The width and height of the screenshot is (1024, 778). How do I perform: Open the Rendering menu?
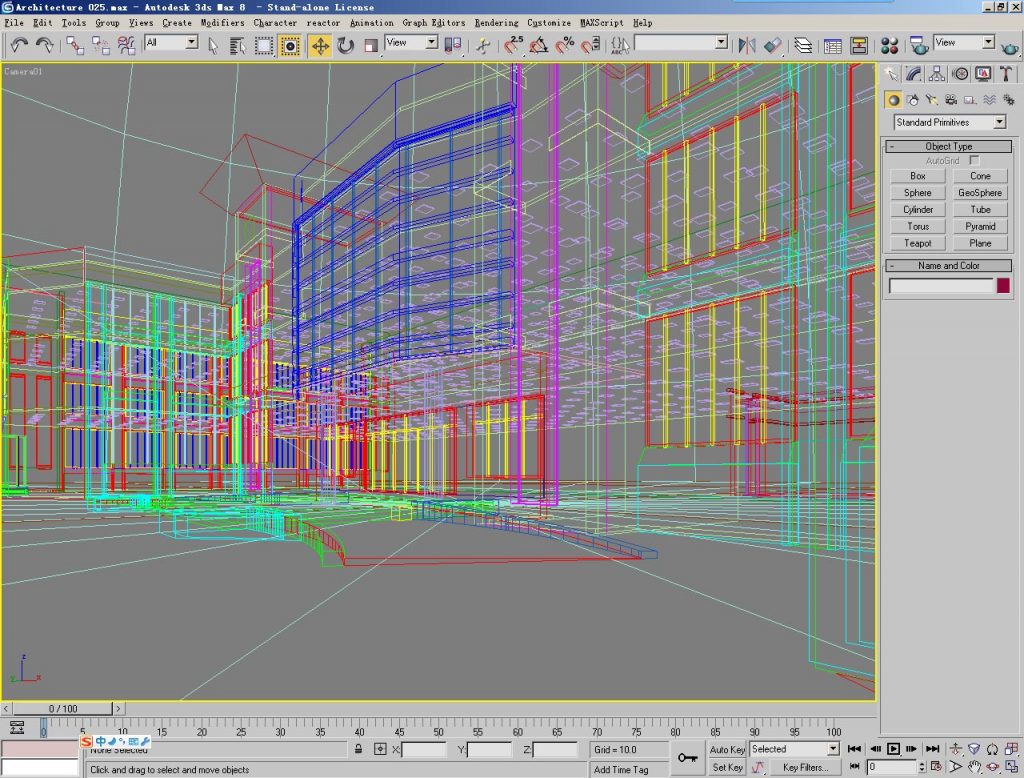(x=499, y=22)
